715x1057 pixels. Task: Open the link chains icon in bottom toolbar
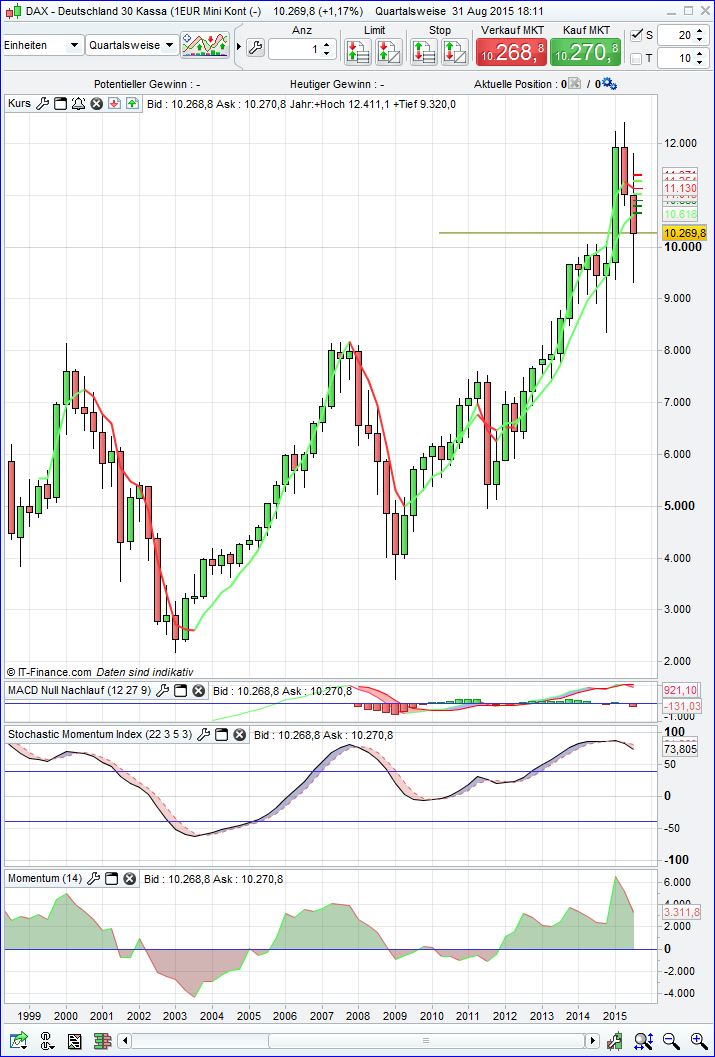point(48,1040)
